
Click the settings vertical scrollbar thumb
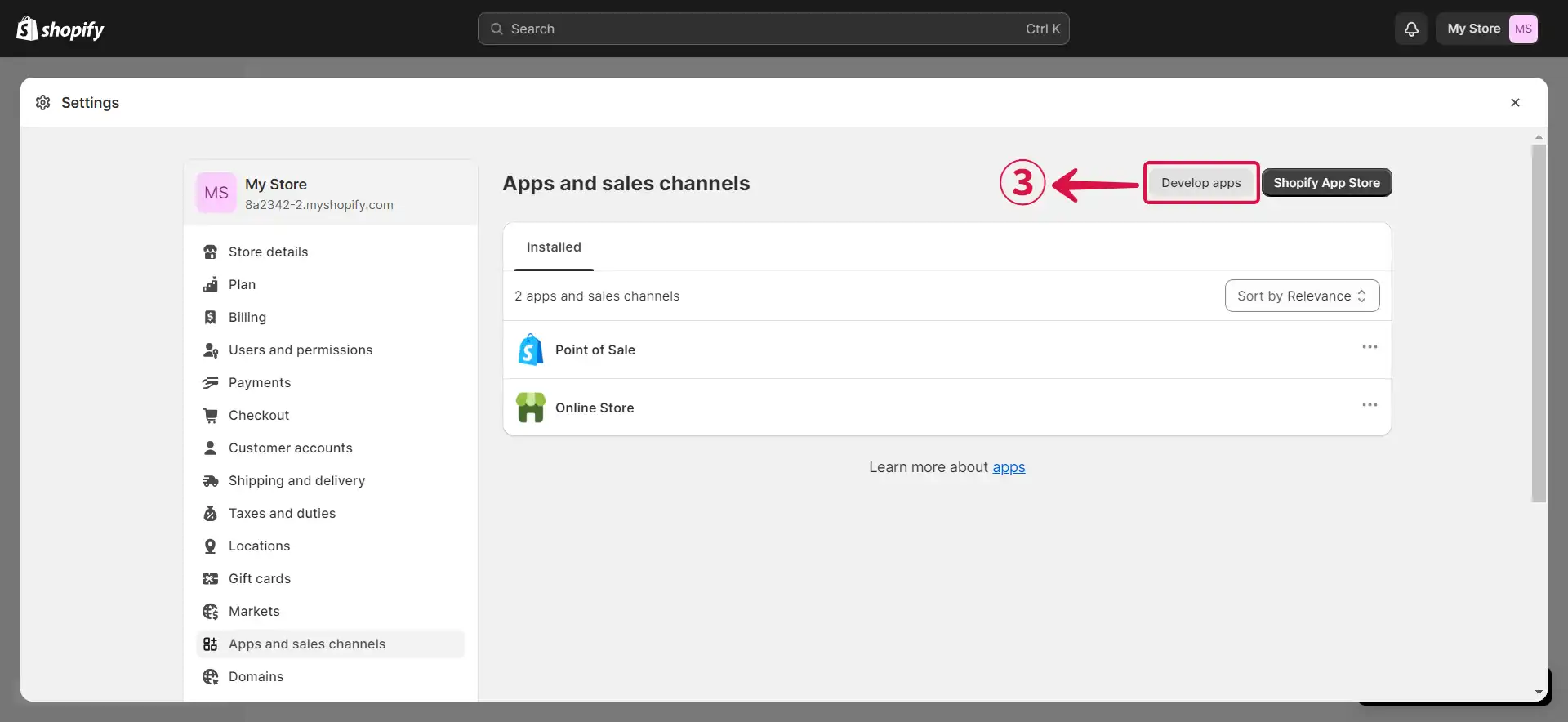(x=1539, y=323)
